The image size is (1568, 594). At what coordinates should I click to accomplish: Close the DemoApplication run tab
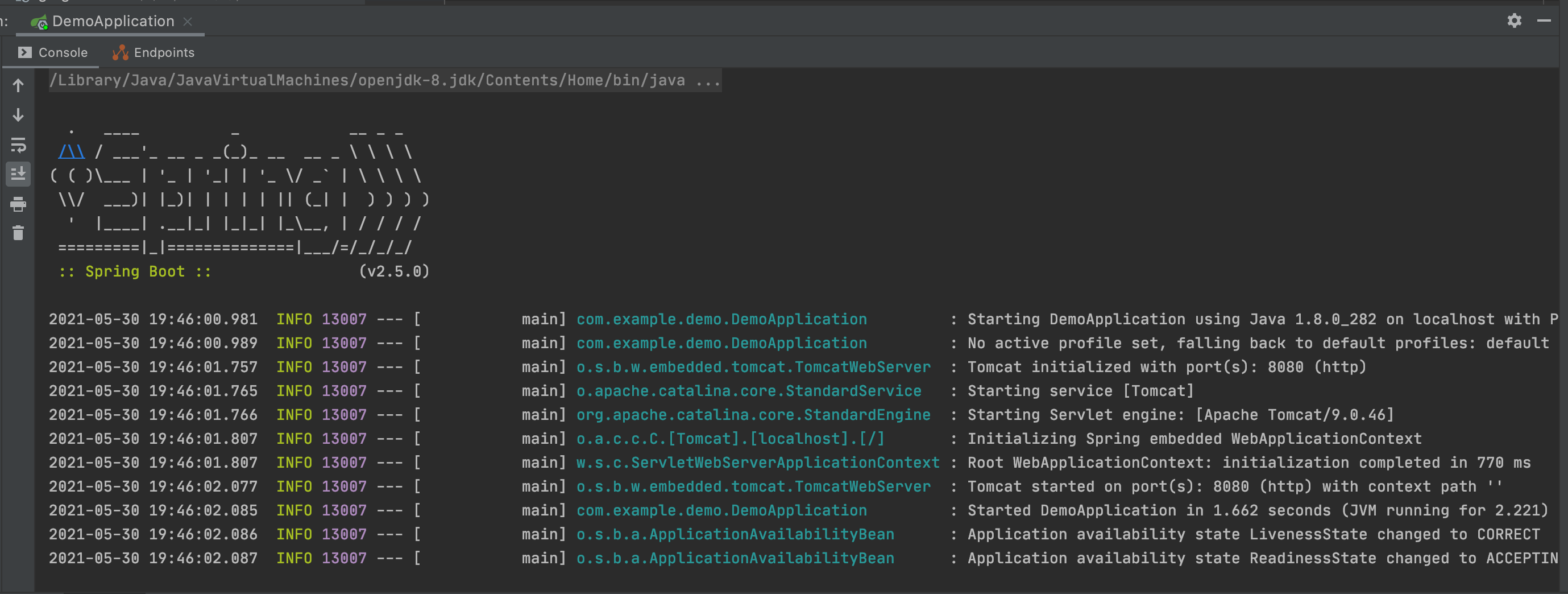tap(188, 21)
